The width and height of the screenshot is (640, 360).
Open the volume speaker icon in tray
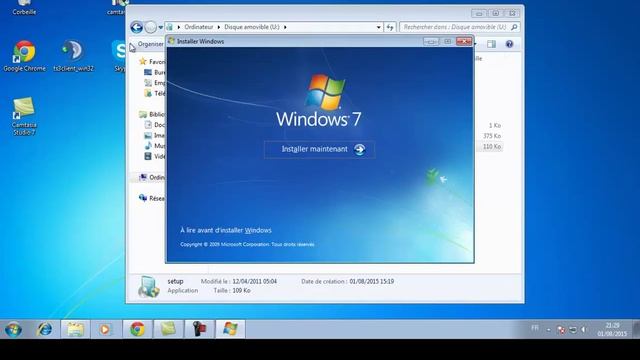584,330
